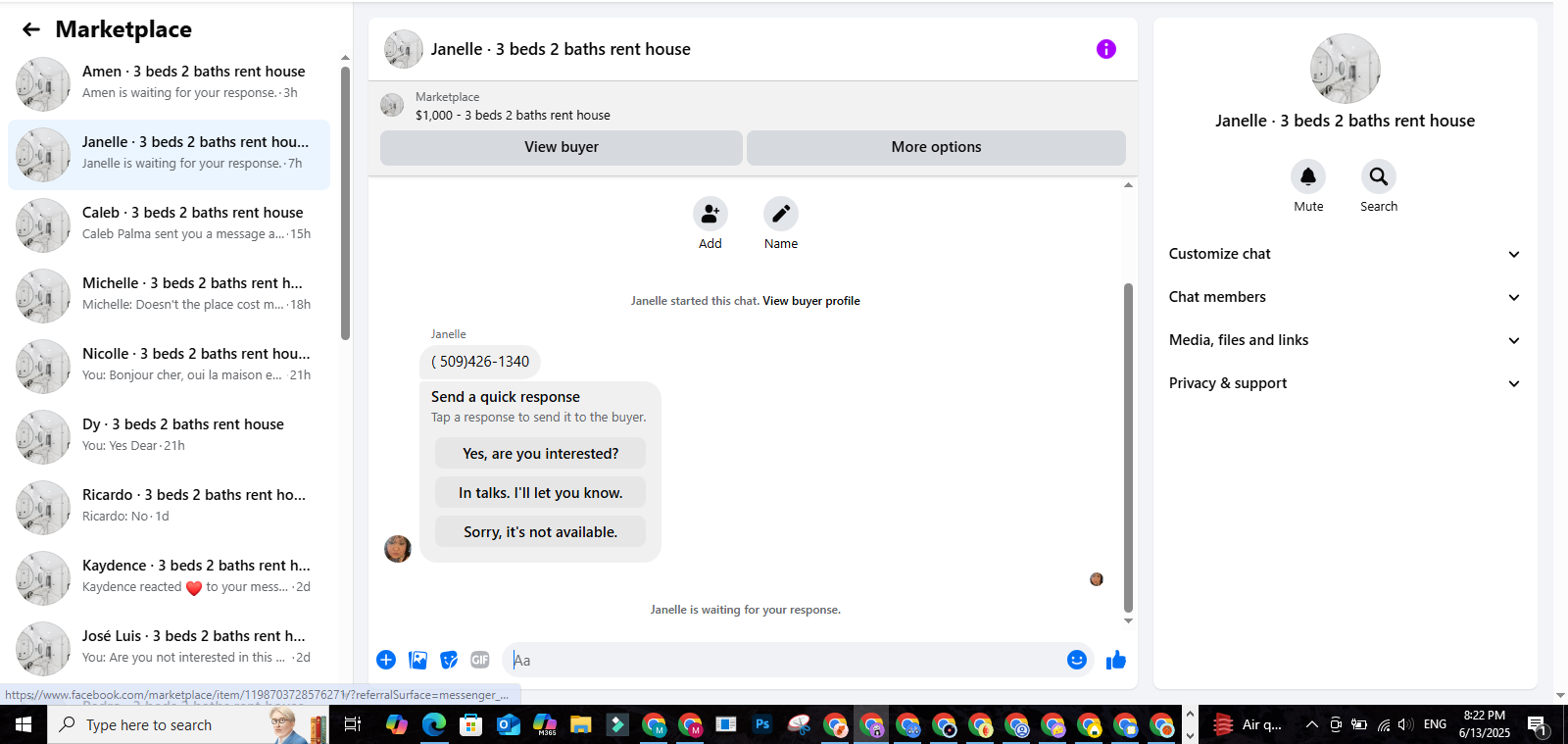Viewport: 1568px width, 744px height.
Task: Open emoji picker in message box
Action: pyautogui.click(x=1077, y=660)
